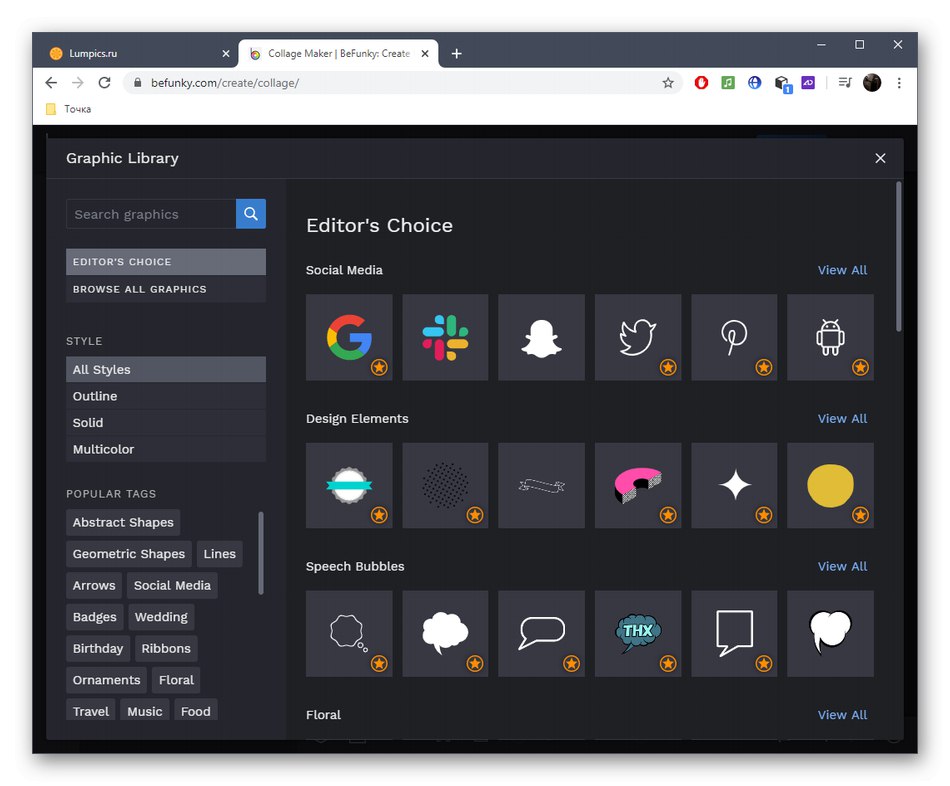Select the Ribbons tag
The image size is (950, 786).
(x=166, y=648)
